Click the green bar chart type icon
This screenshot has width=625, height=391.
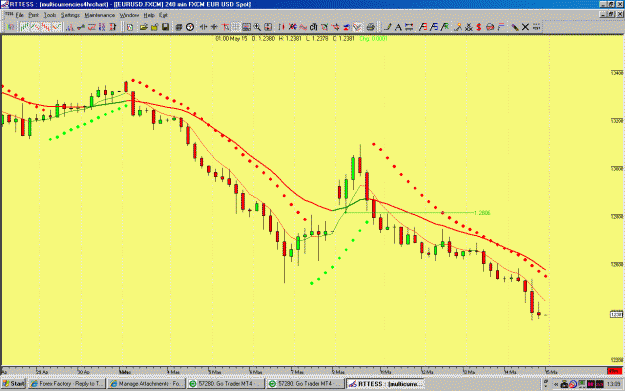pyautogui.click(x=25, y=27)
